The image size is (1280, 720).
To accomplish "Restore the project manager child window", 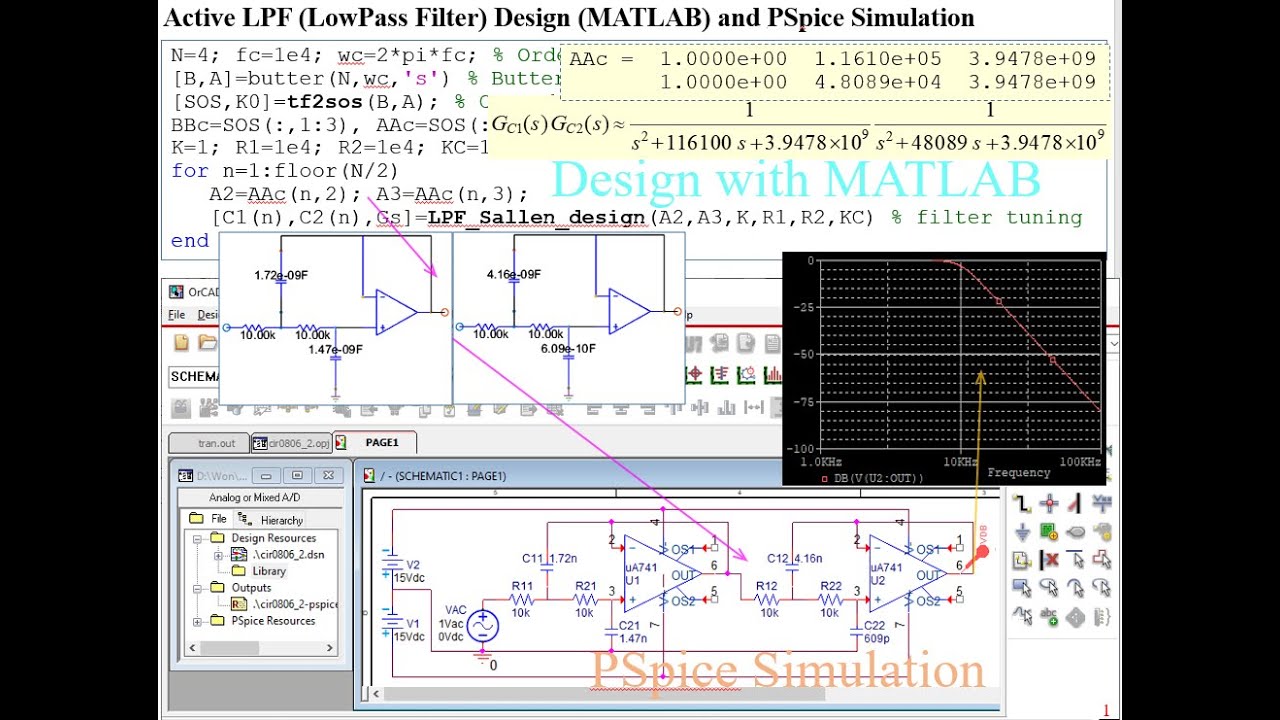I will (x=297, y=475).
